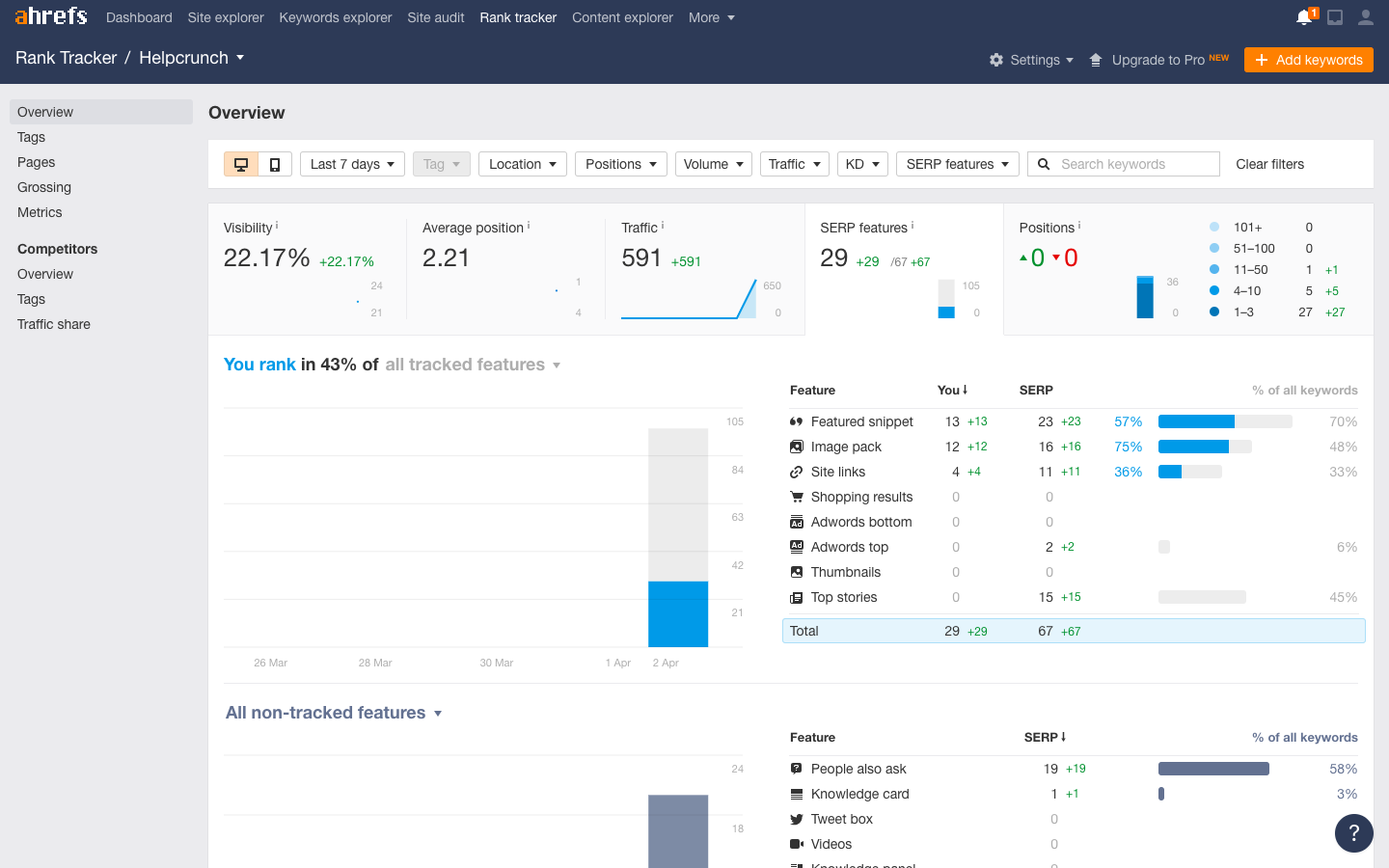1389x868 pixels.
Task: Click the Average position info icon
Action: pos(529,225)
